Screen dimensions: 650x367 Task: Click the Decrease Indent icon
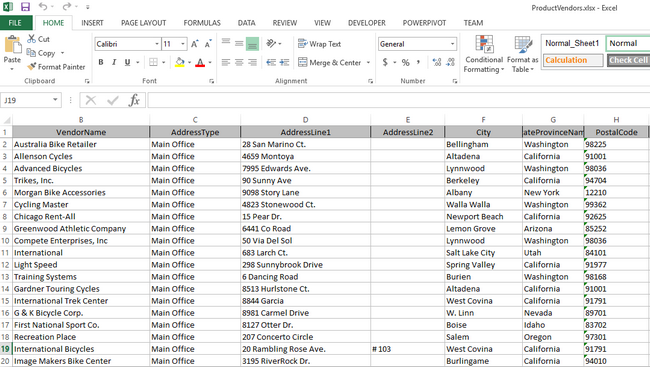[271, 62]
